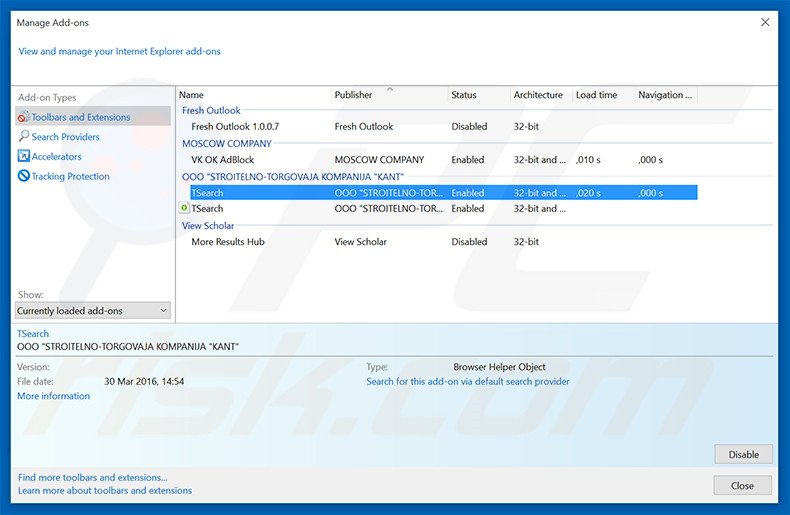Click the 32-bit cell of More Results Hub
This screenshot has width=790, height=515.
coord(526,241)
